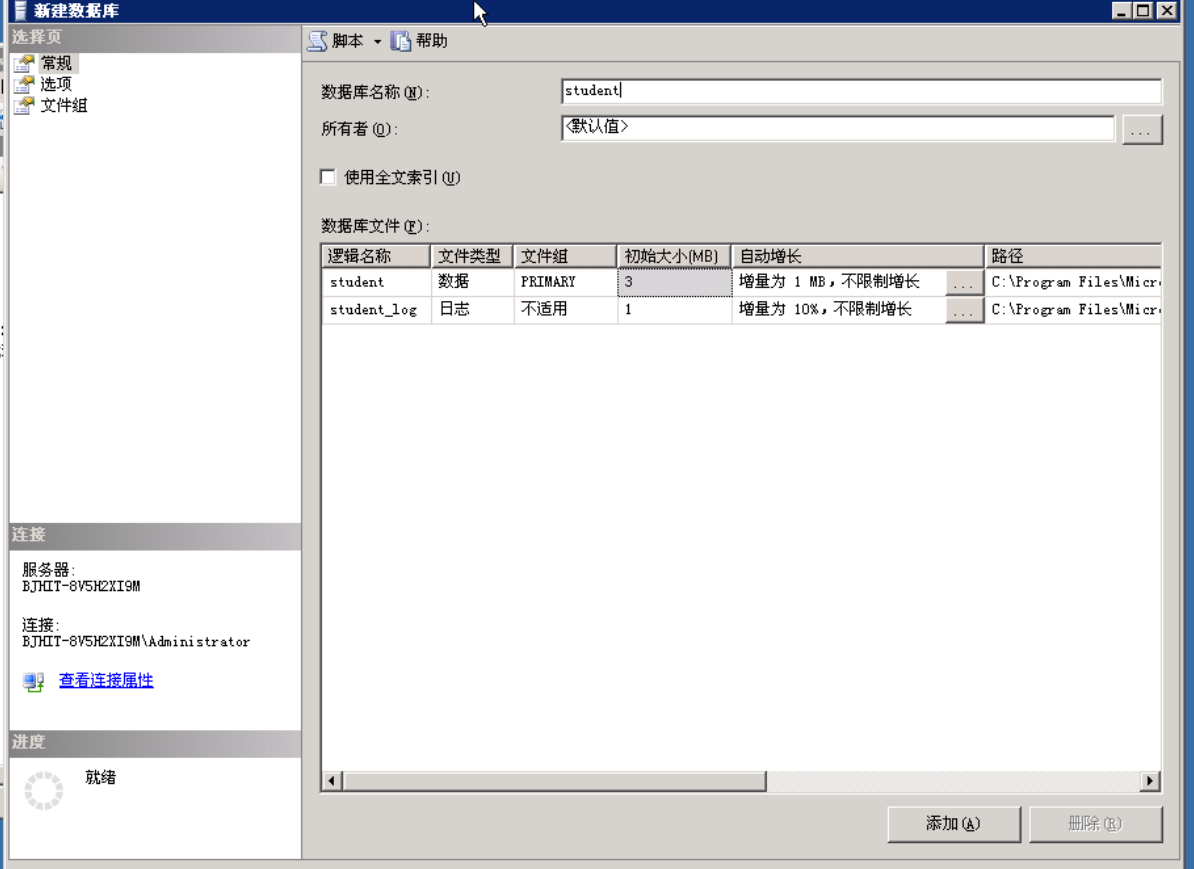Click the new database window title icon
Viewport: 1194px width, 869px height.
21,11
